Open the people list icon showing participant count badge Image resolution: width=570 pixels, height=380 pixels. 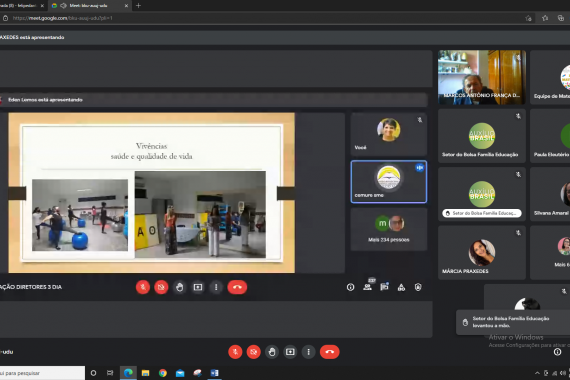point(368,287)
